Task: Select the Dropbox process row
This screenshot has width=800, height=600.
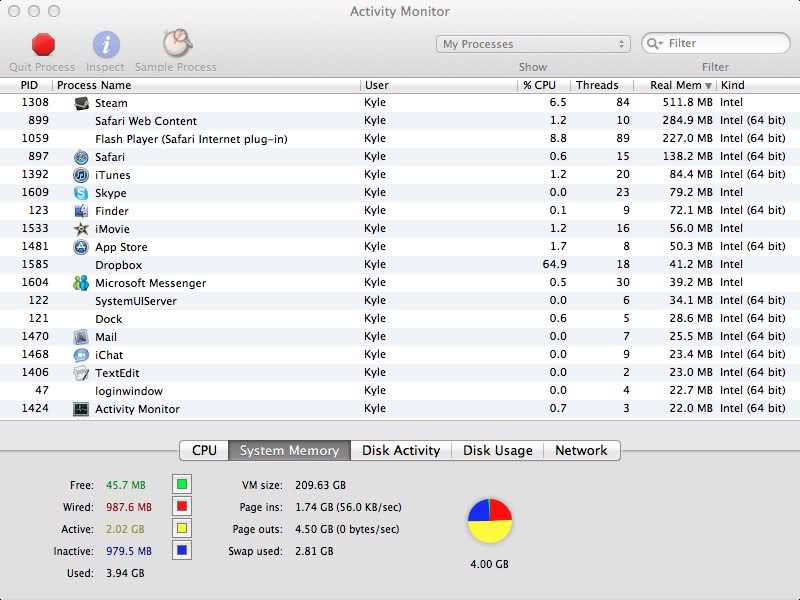Action: tap(400, 265)
